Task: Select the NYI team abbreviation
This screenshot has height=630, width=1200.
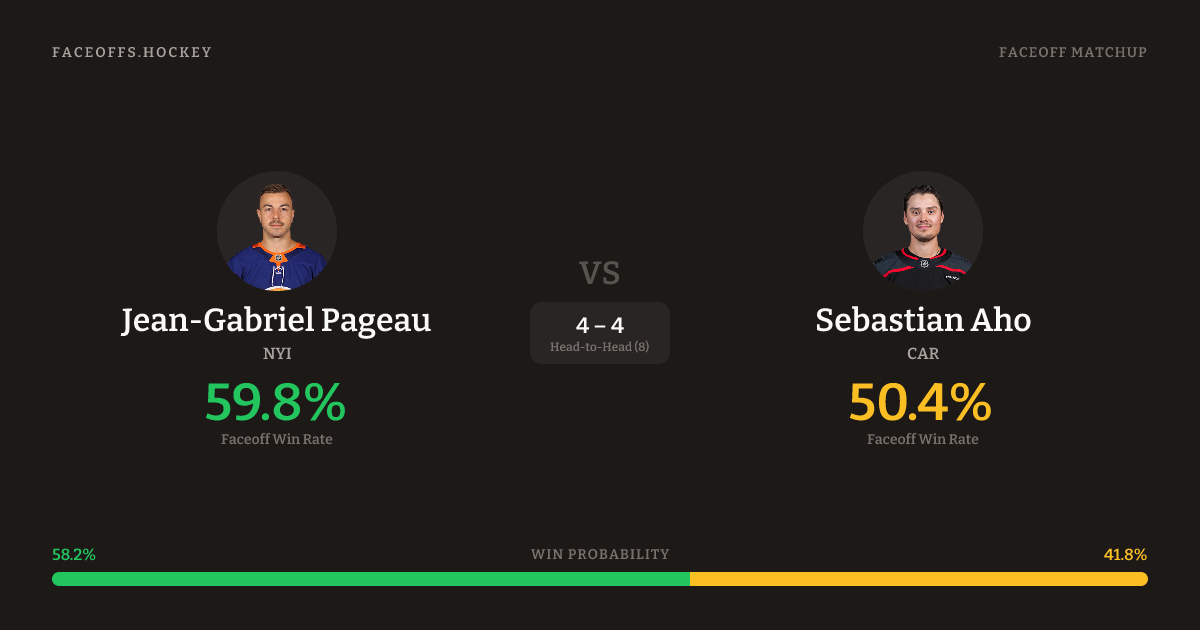Action: 277,354
